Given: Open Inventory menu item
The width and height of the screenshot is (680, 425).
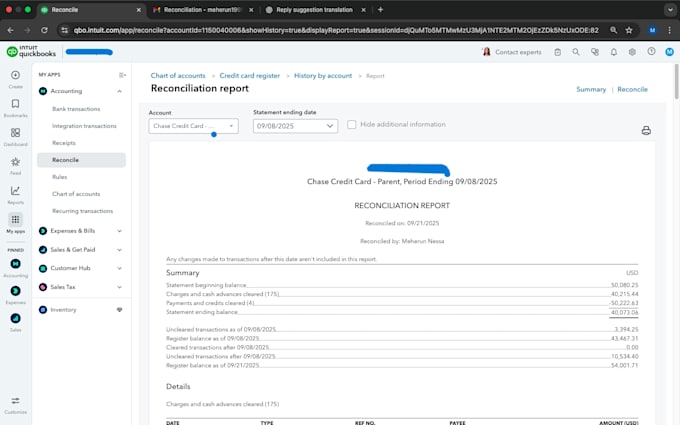Looking at the screenshot, I should pos(63,310).
